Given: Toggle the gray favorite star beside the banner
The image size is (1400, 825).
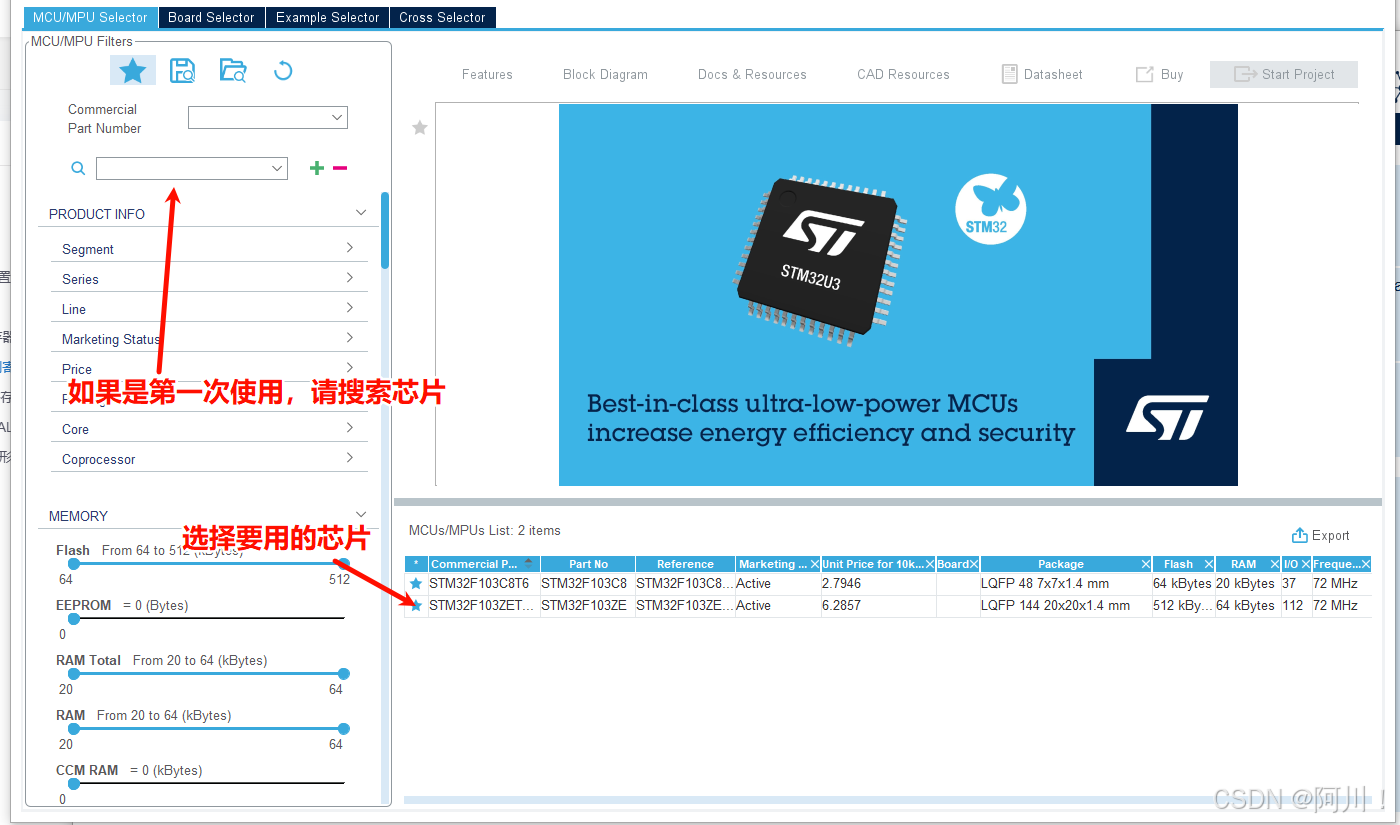Looking at the screenshot, I should (420, 128).
